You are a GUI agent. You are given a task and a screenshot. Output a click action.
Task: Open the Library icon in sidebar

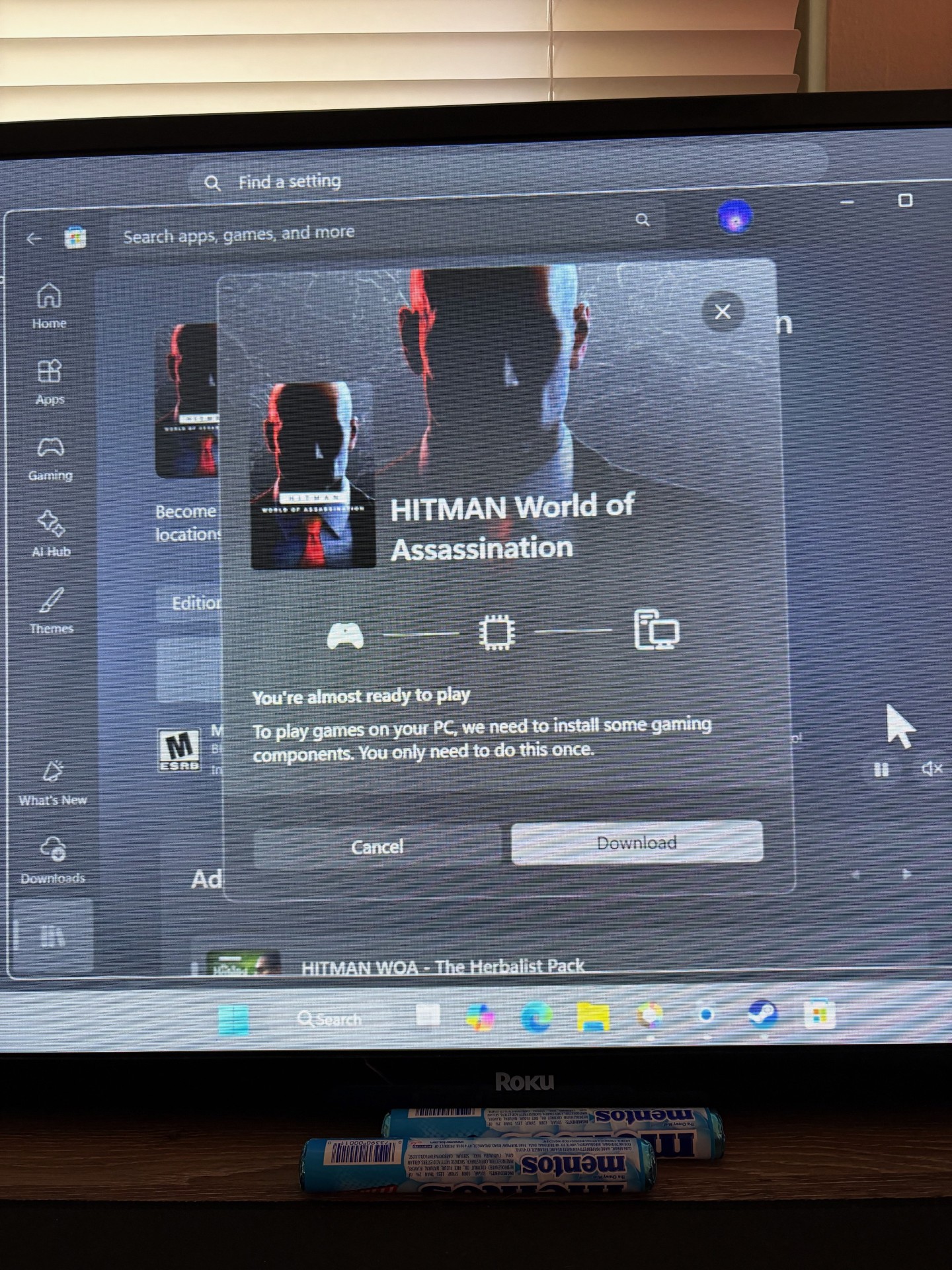point(53,935)
